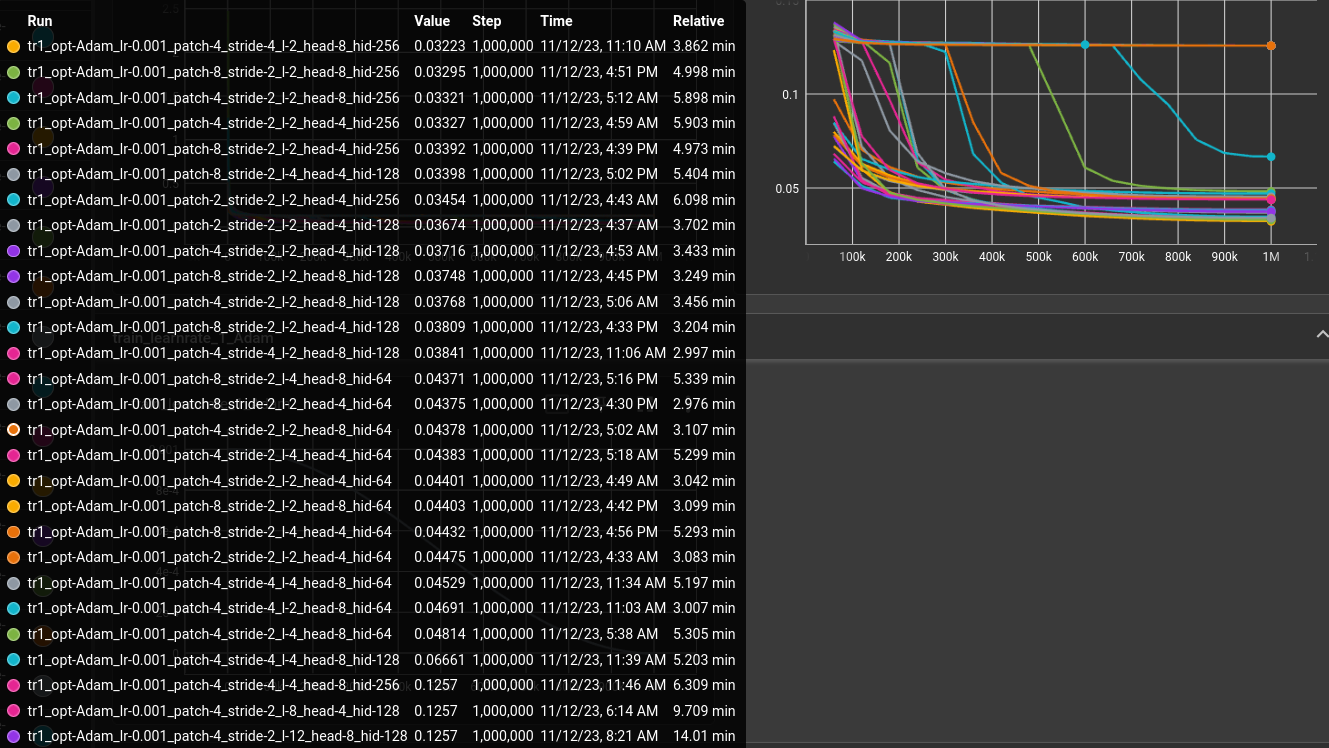1329x748 pixels.
Task: Select run name patch-4_stride-2_l-2_head-8_hid-256
Action: coord(213,98)
